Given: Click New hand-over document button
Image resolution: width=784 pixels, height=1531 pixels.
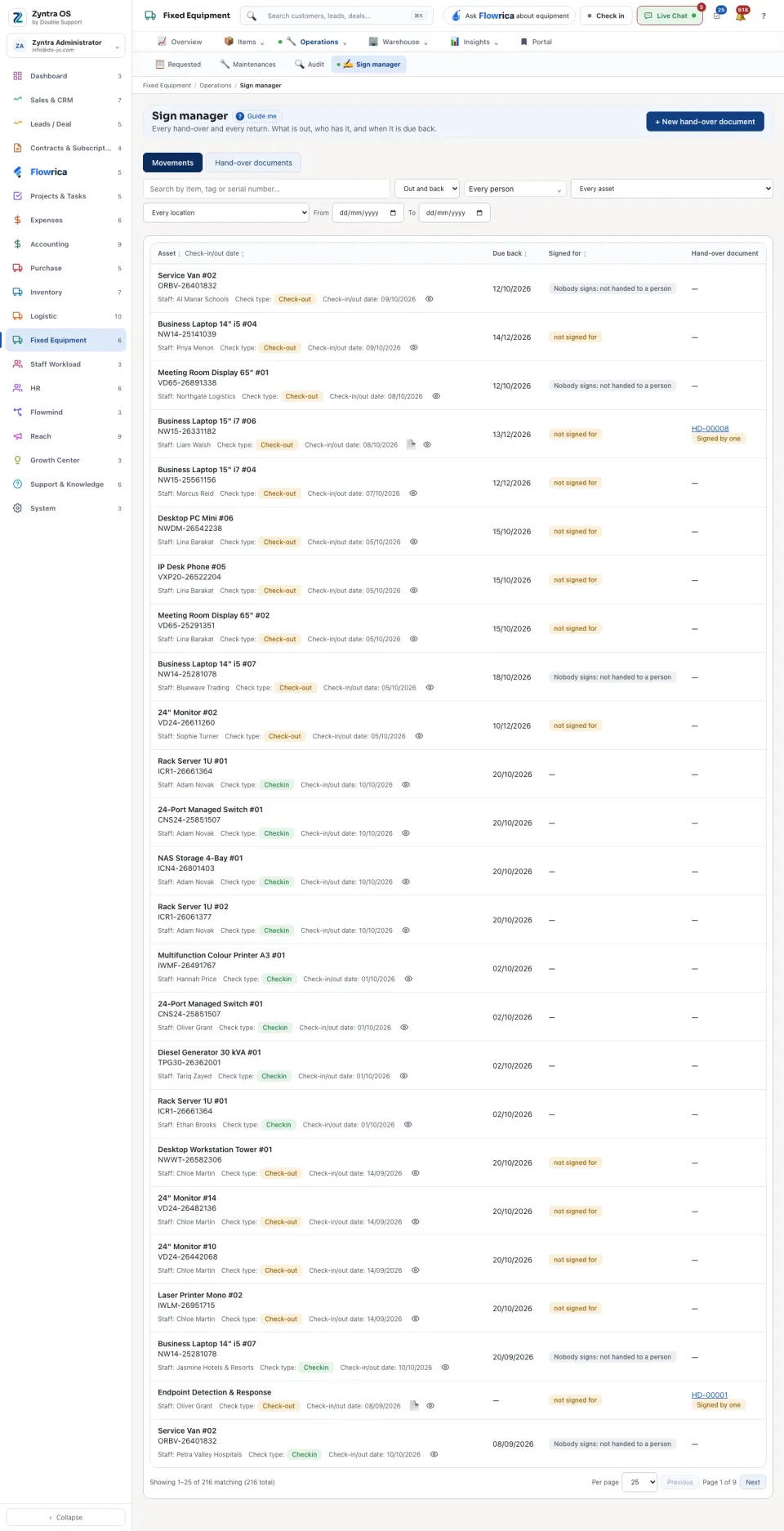Looking at the screenshot, I should click(706, 122).
